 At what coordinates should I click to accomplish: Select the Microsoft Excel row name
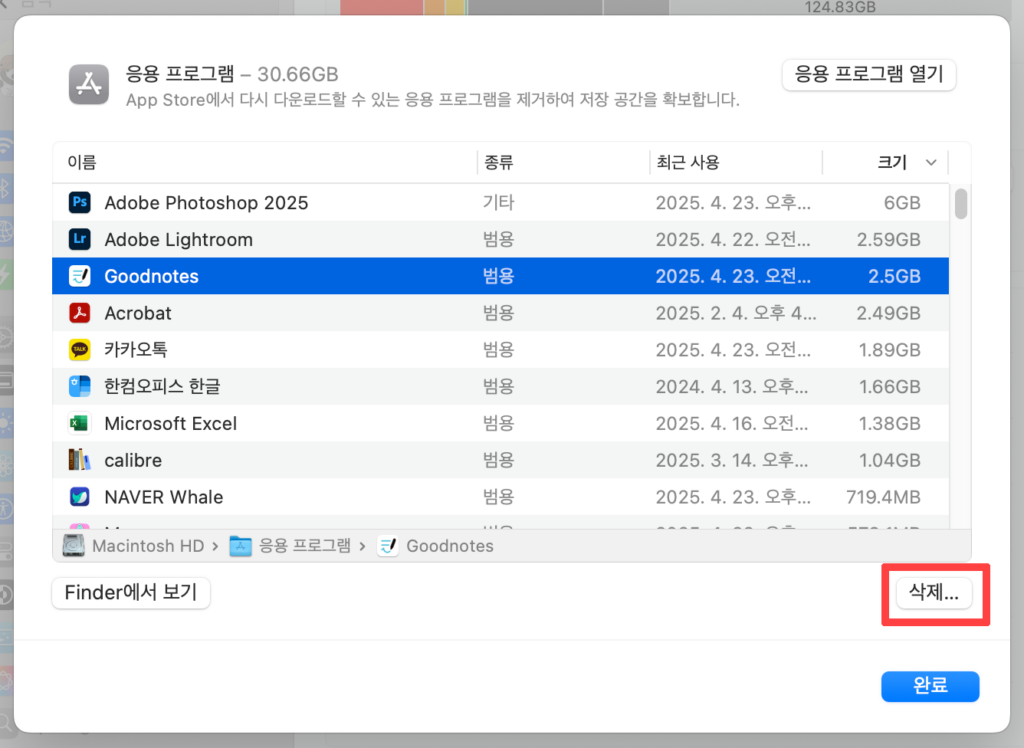pos(170,423)
